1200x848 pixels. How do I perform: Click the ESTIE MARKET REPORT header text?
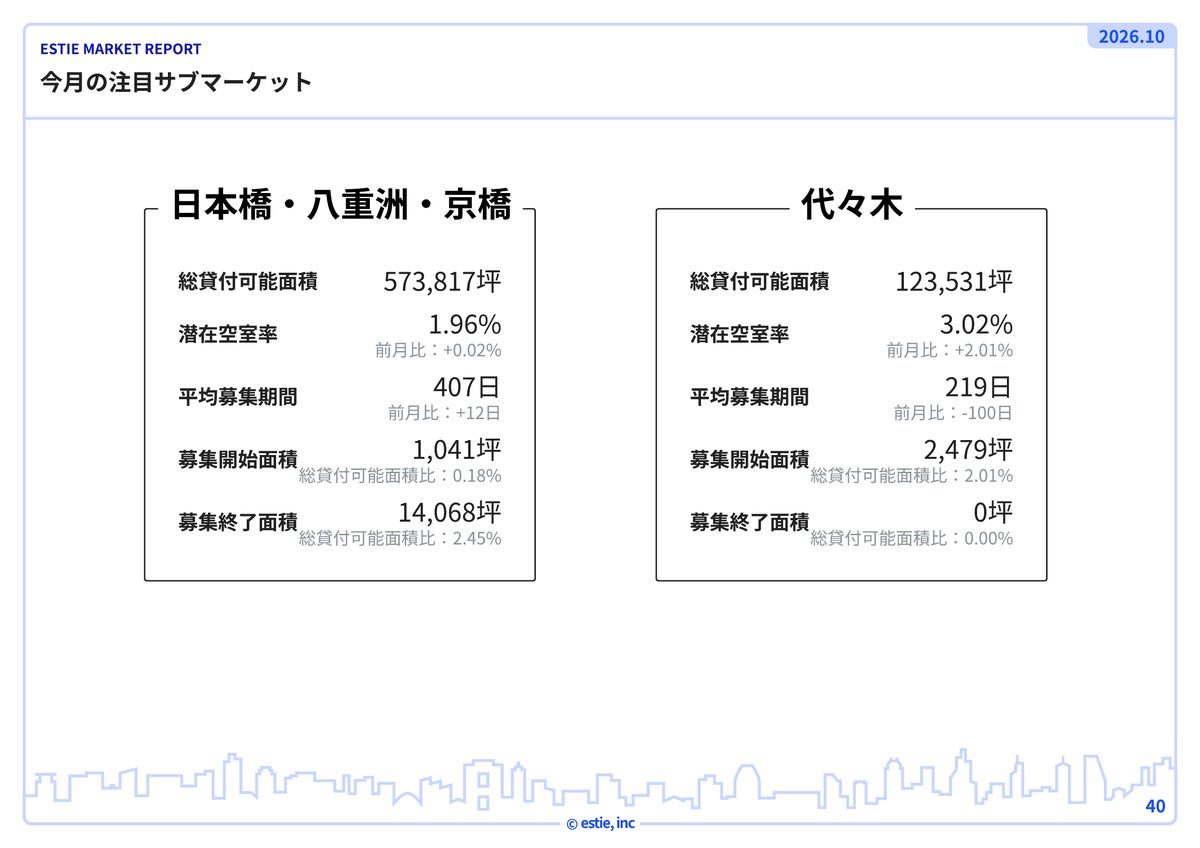click(x=120, y=48)
